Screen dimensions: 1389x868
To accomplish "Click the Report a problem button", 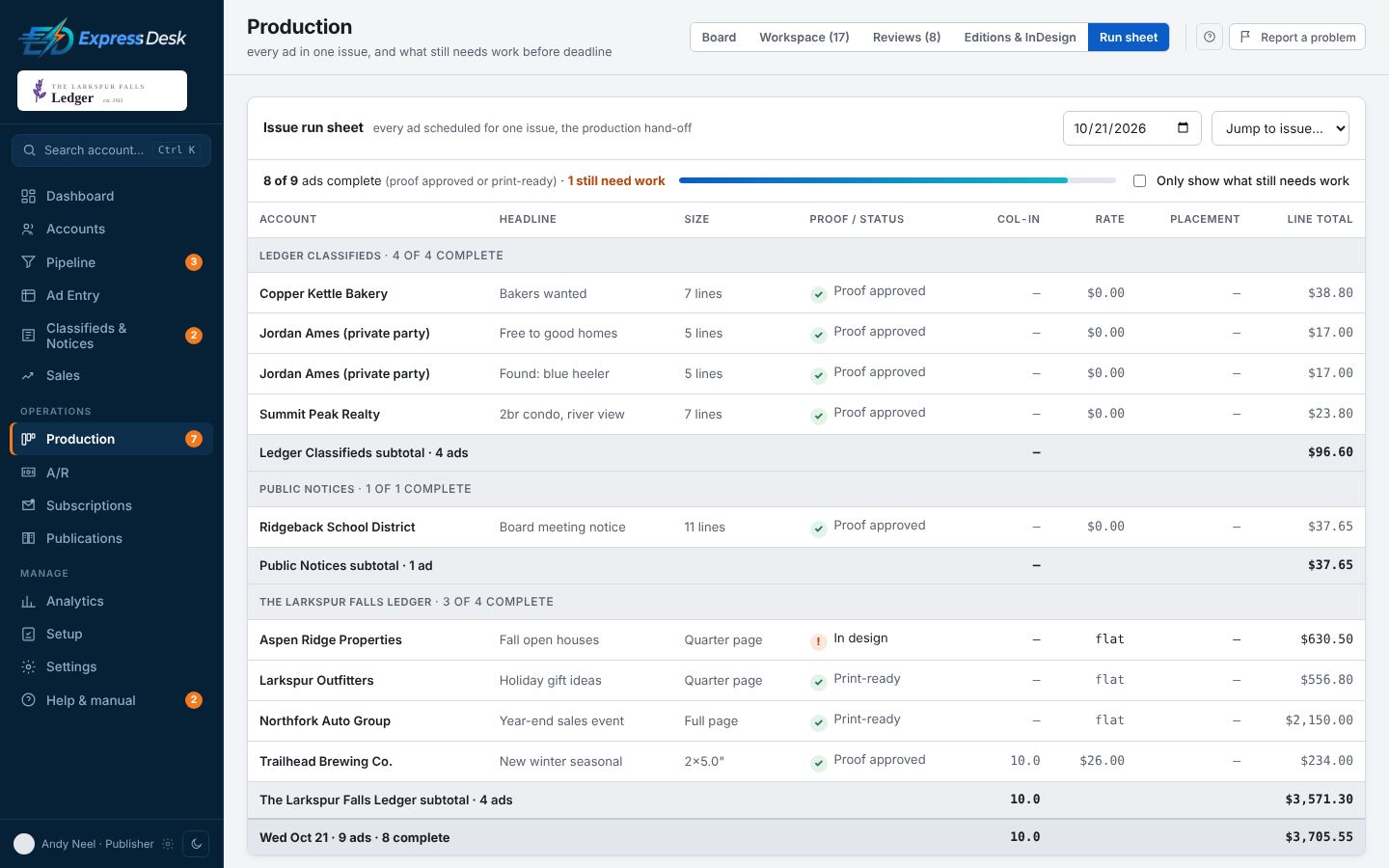I will (x=1297, y=37).
